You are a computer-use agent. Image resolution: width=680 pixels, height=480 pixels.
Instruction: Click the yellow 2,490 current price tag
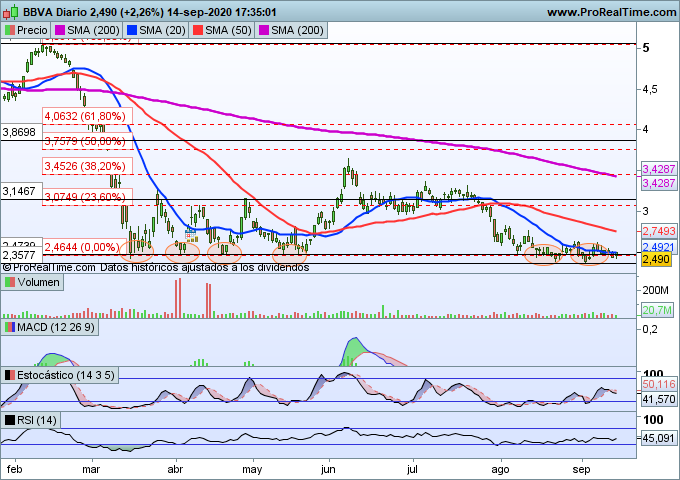[654, 259]
